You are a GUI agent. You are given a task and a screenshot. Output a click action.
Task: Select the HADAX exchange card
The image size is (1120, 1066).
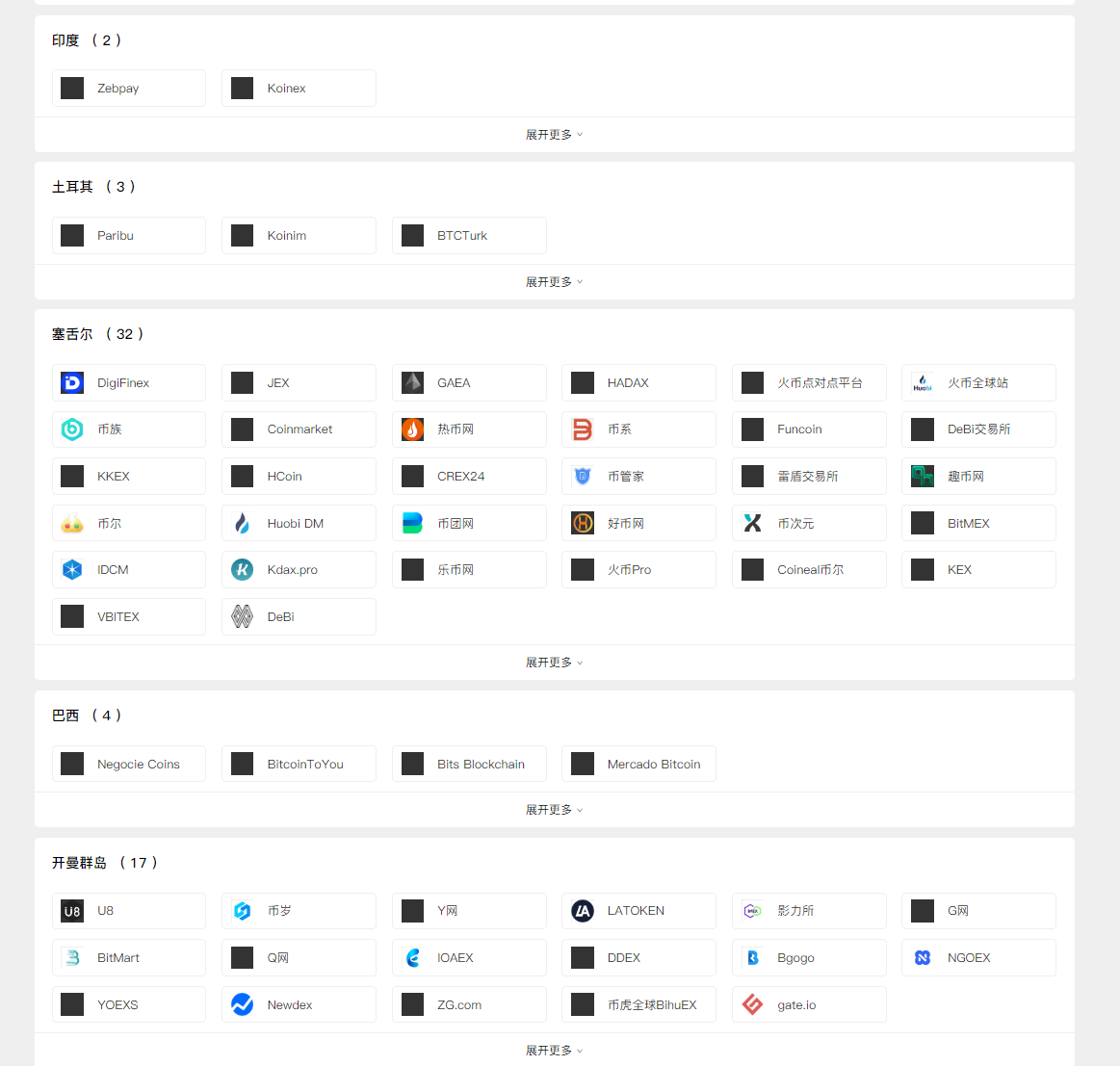639,383
